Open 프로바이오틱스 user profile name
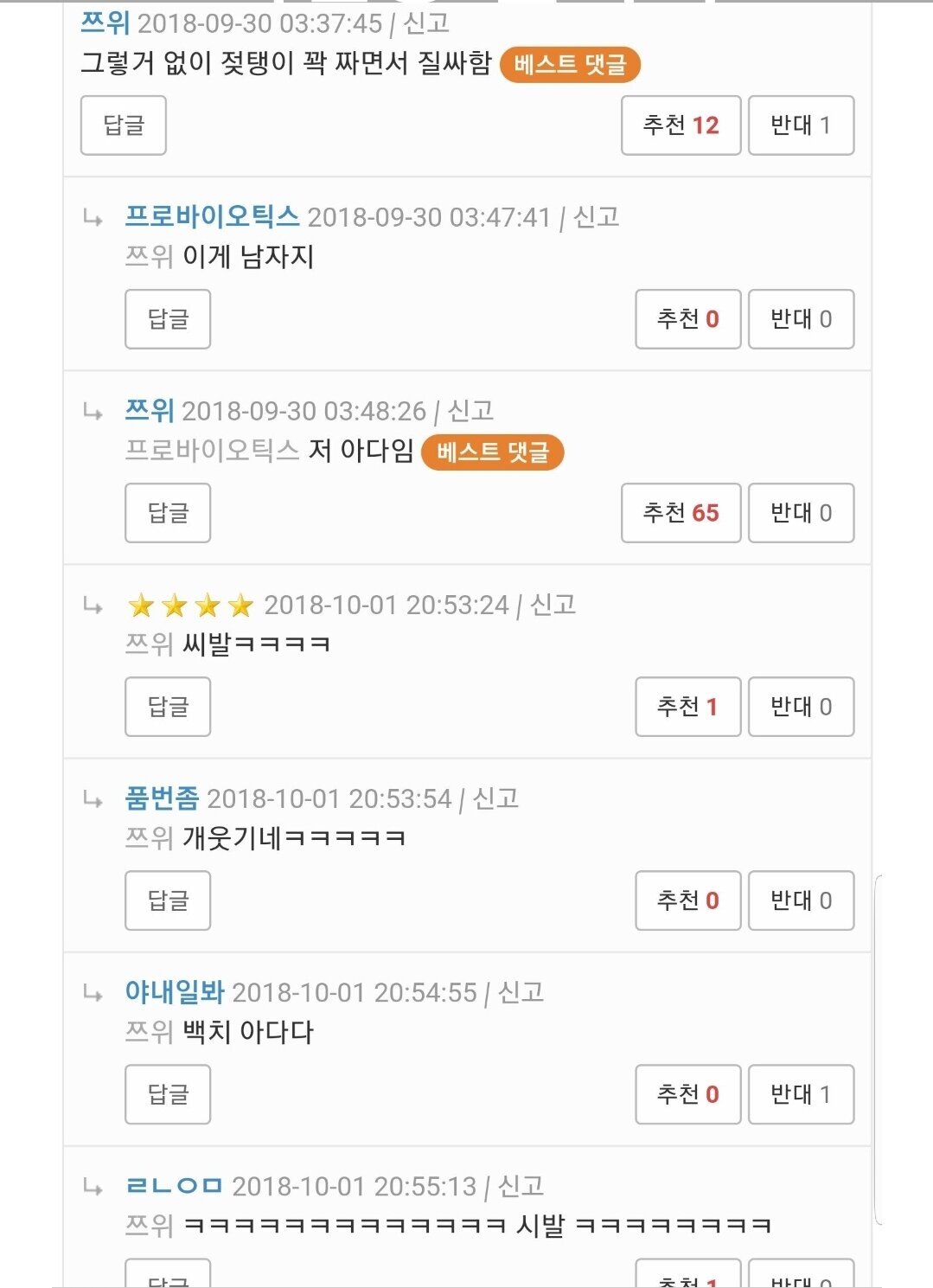Screen dimensions: 933x1288 click(x=213, y=216)
